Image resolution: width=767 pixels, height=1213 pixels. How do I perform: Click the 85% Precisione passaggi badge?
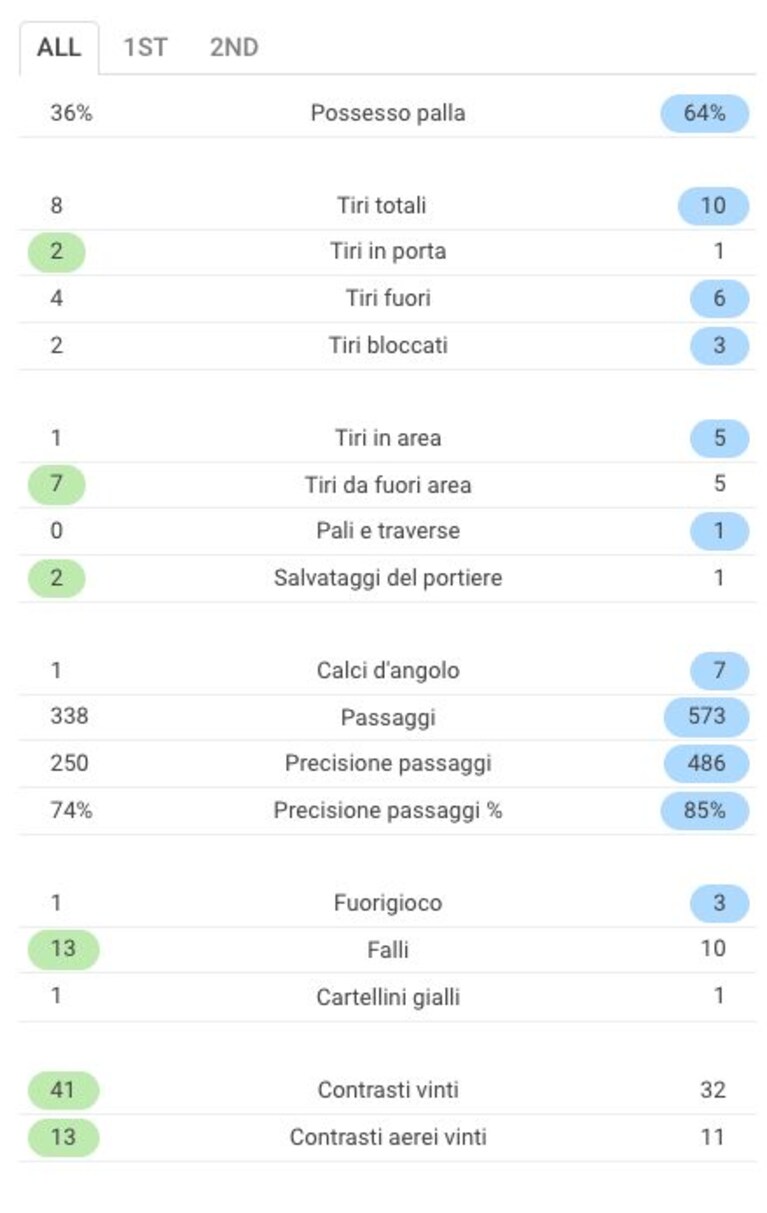point(704,810)
